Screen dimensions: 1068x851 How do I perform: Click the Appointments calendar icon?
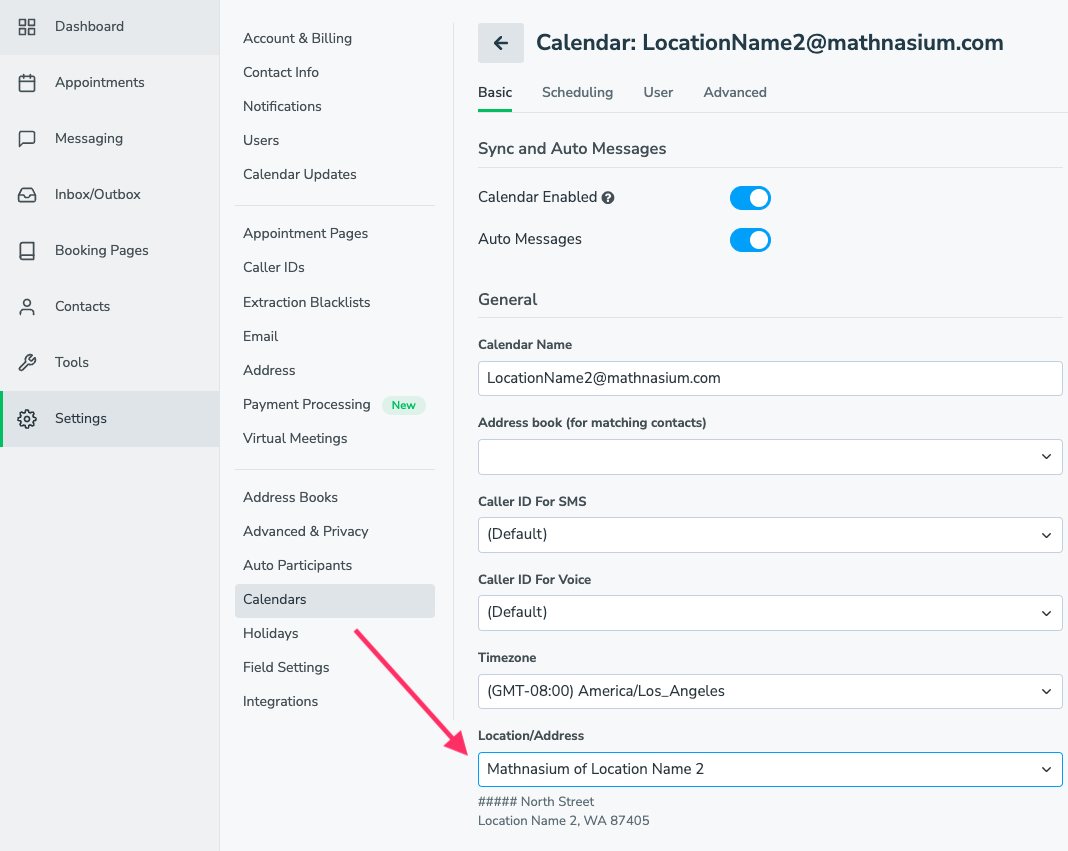coord(27,82)
